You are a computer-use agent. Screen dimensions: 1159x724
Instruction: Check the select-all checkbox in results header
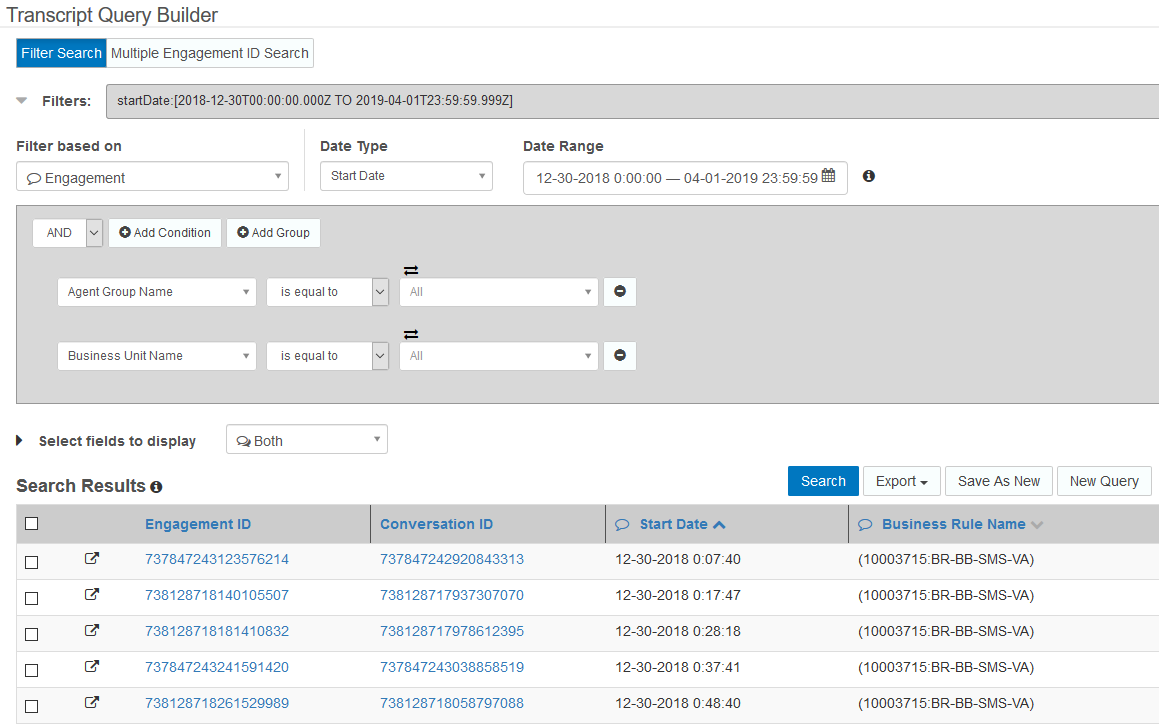coord(32,524)
